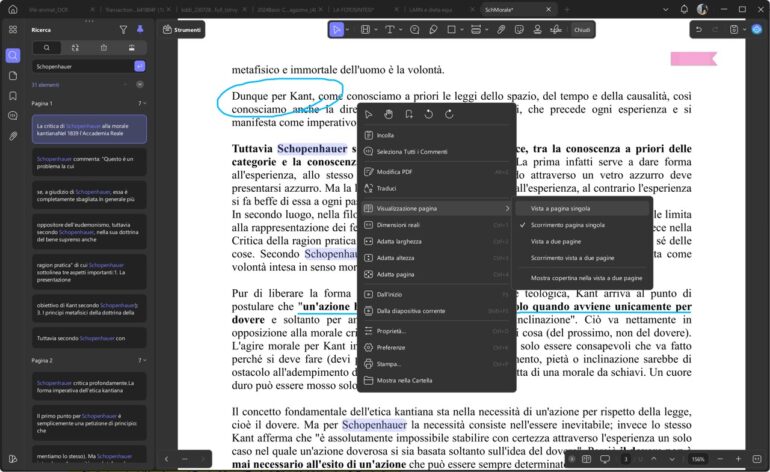Viewport: 770px width, 472px height.
Task: Click the Strumenti button
Action: (182, 29)
